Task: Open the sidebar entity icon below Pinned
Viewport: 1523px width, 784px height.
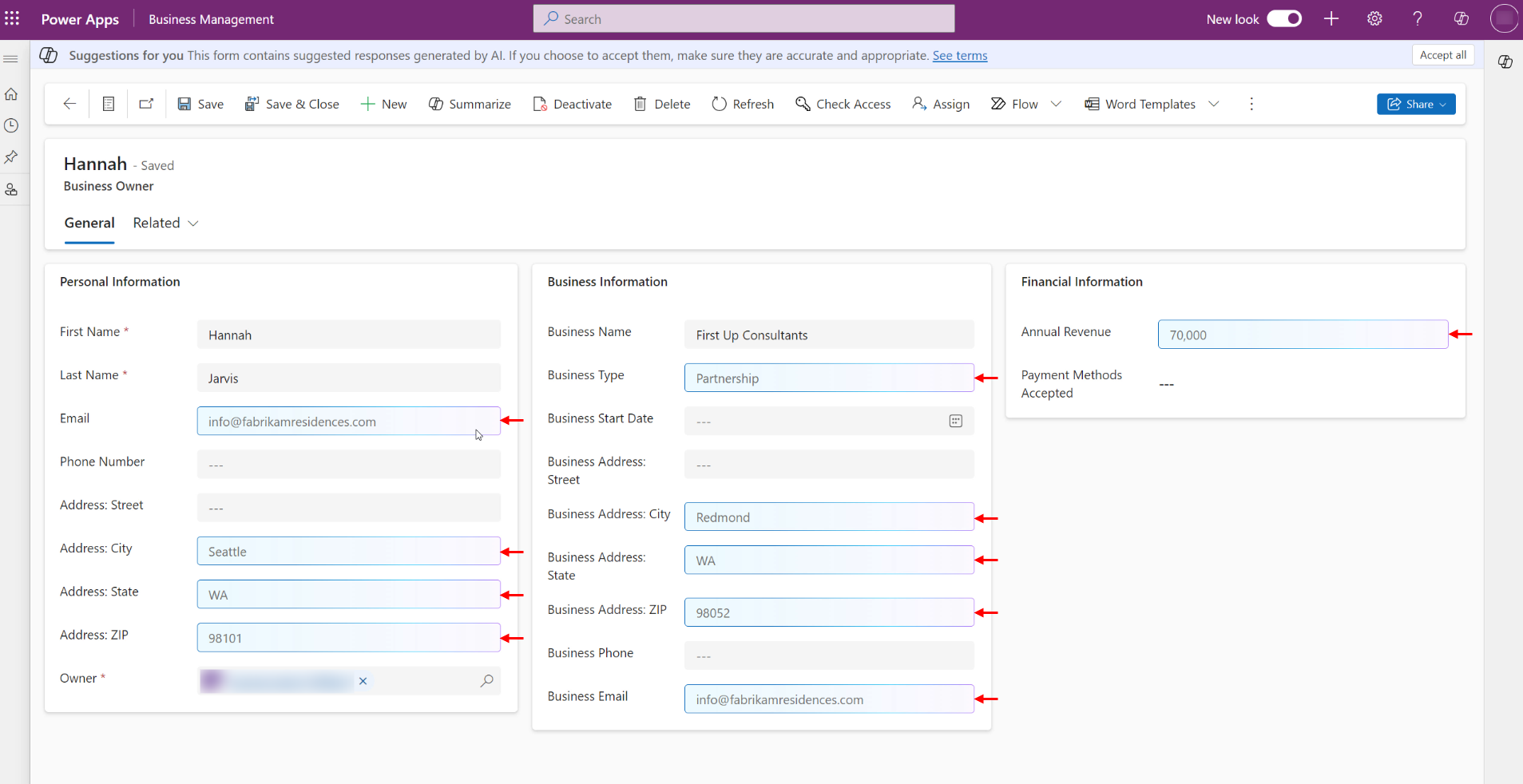Action: coord(11,189)
